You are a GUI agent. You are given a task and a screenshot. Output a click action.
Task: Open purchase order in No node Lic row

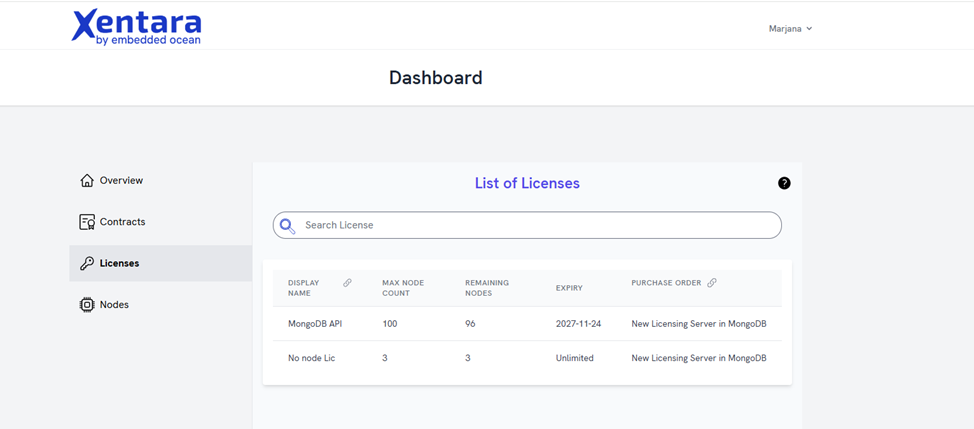point(699,358)
